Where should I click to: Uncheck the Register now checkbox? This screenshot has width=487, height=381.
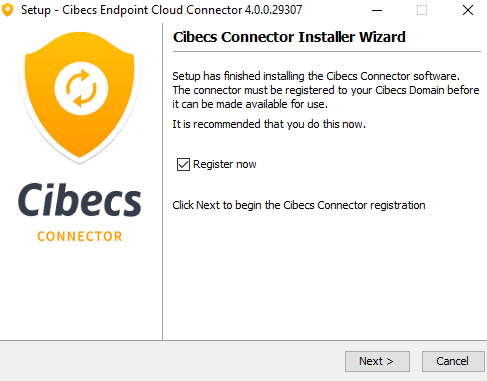pyautogui.click(x=183, y=164)
